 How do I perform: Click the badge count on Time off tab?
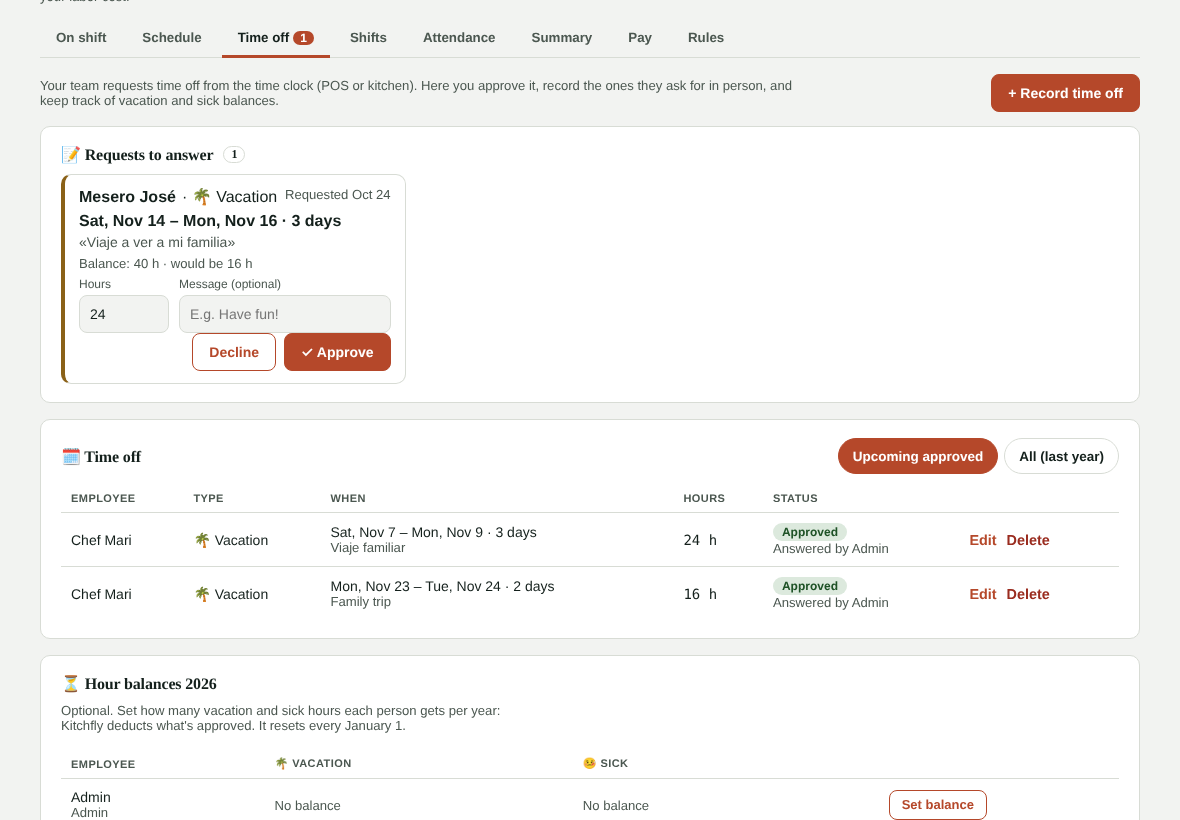tap(303, 38)
